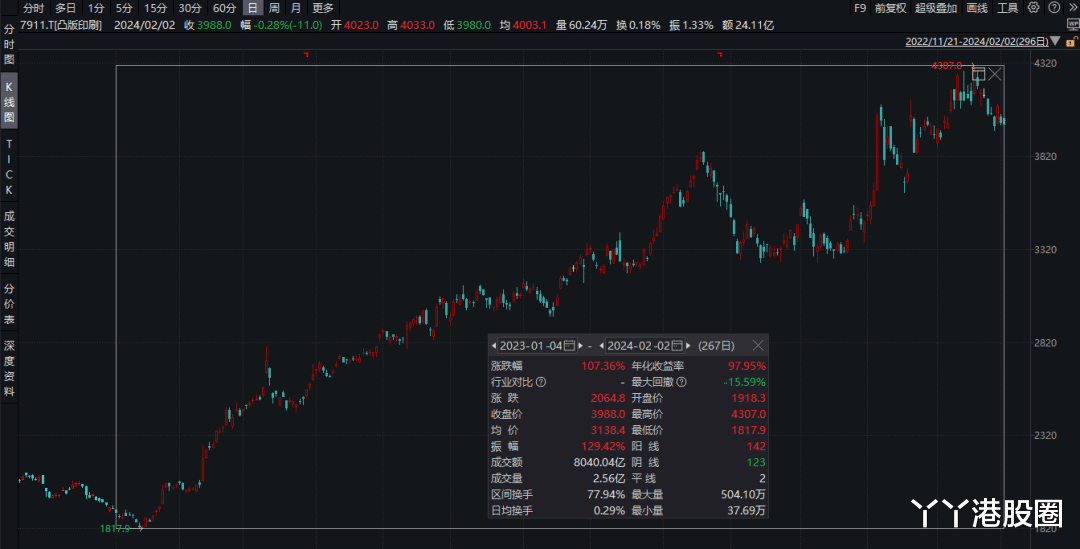
Task: Click the 4307.0 high price label
Action: (x=946, y=65)
